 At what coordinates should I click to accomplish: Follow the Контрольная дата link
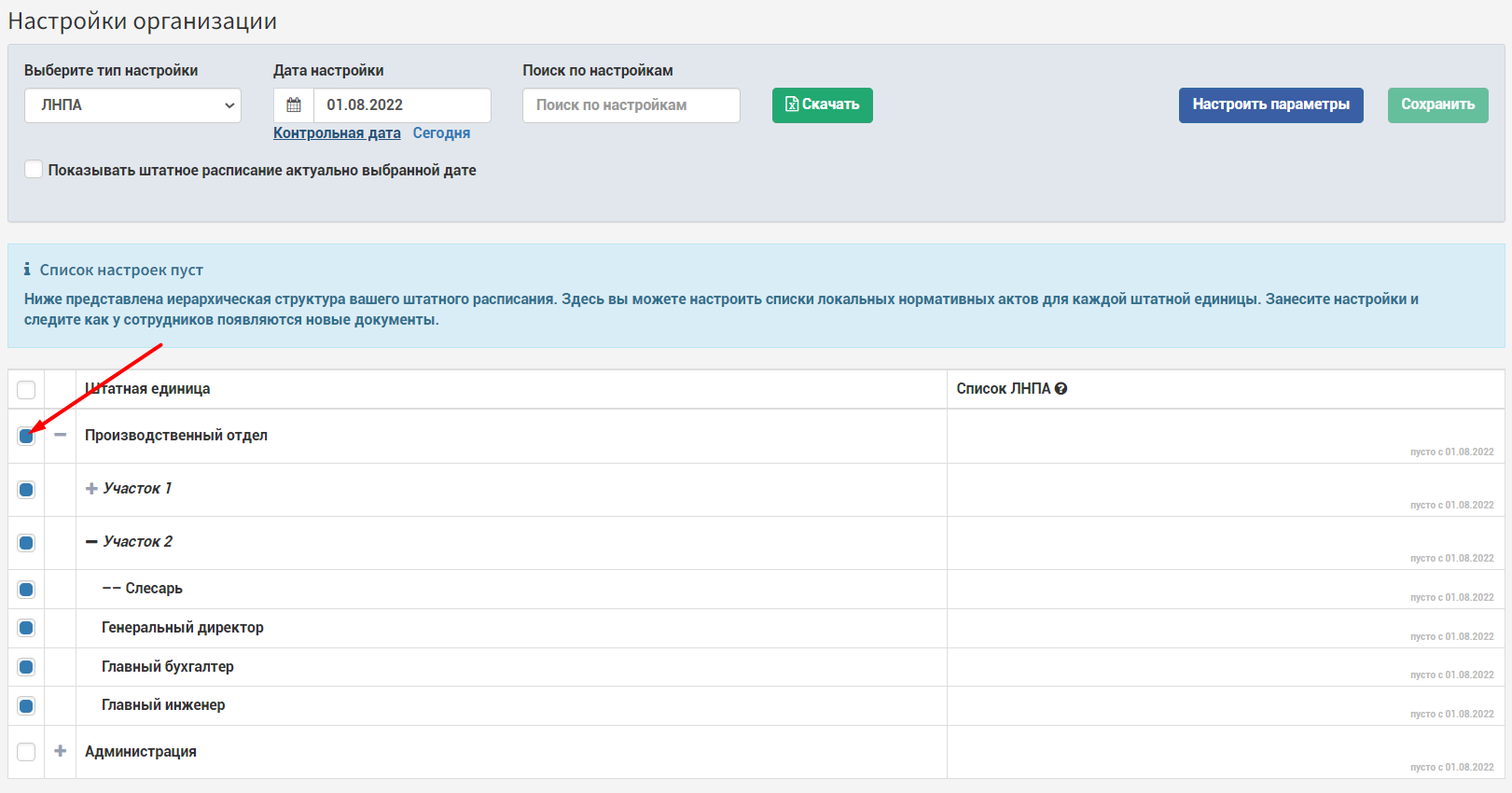(x=337, y=133)
